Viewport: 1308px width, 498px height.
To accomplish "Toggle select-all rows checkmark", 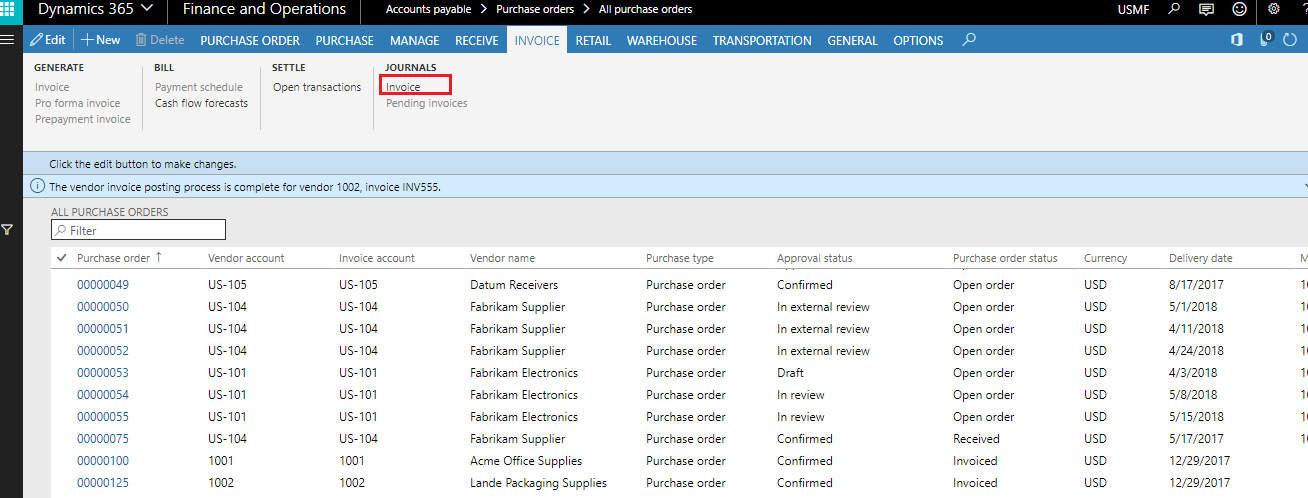I will tap(62, 258).
